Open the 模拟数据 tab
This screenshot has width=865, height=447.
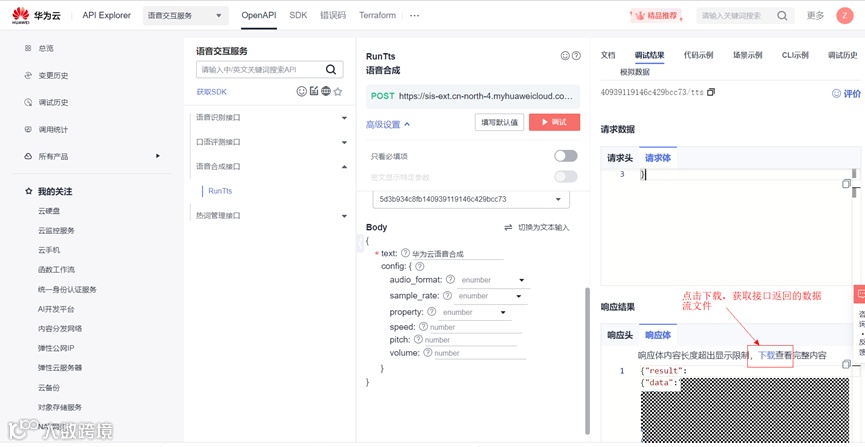634,72
